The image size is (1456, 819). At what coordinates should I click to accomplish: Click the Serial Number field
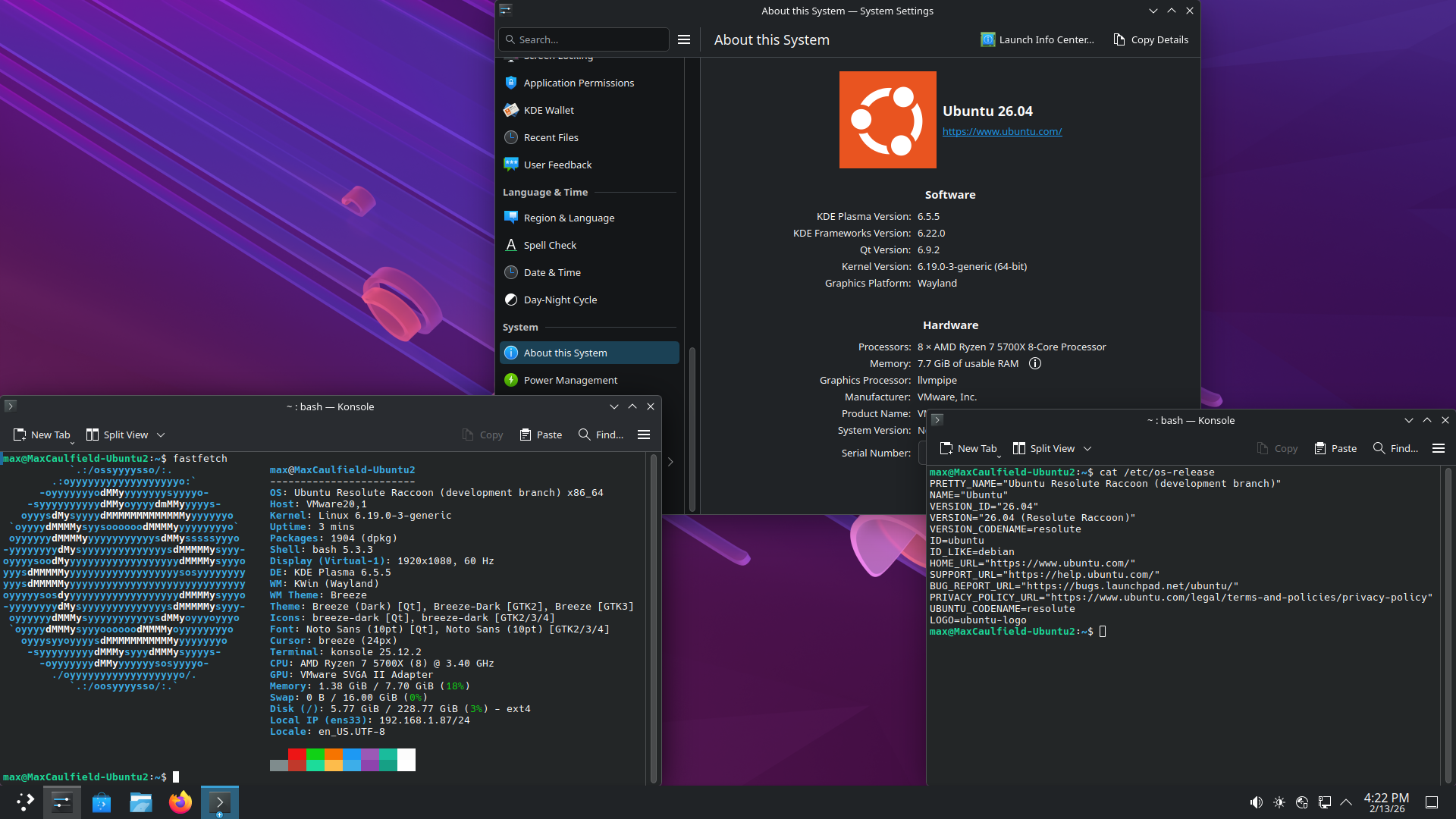[x=922, y=453]
